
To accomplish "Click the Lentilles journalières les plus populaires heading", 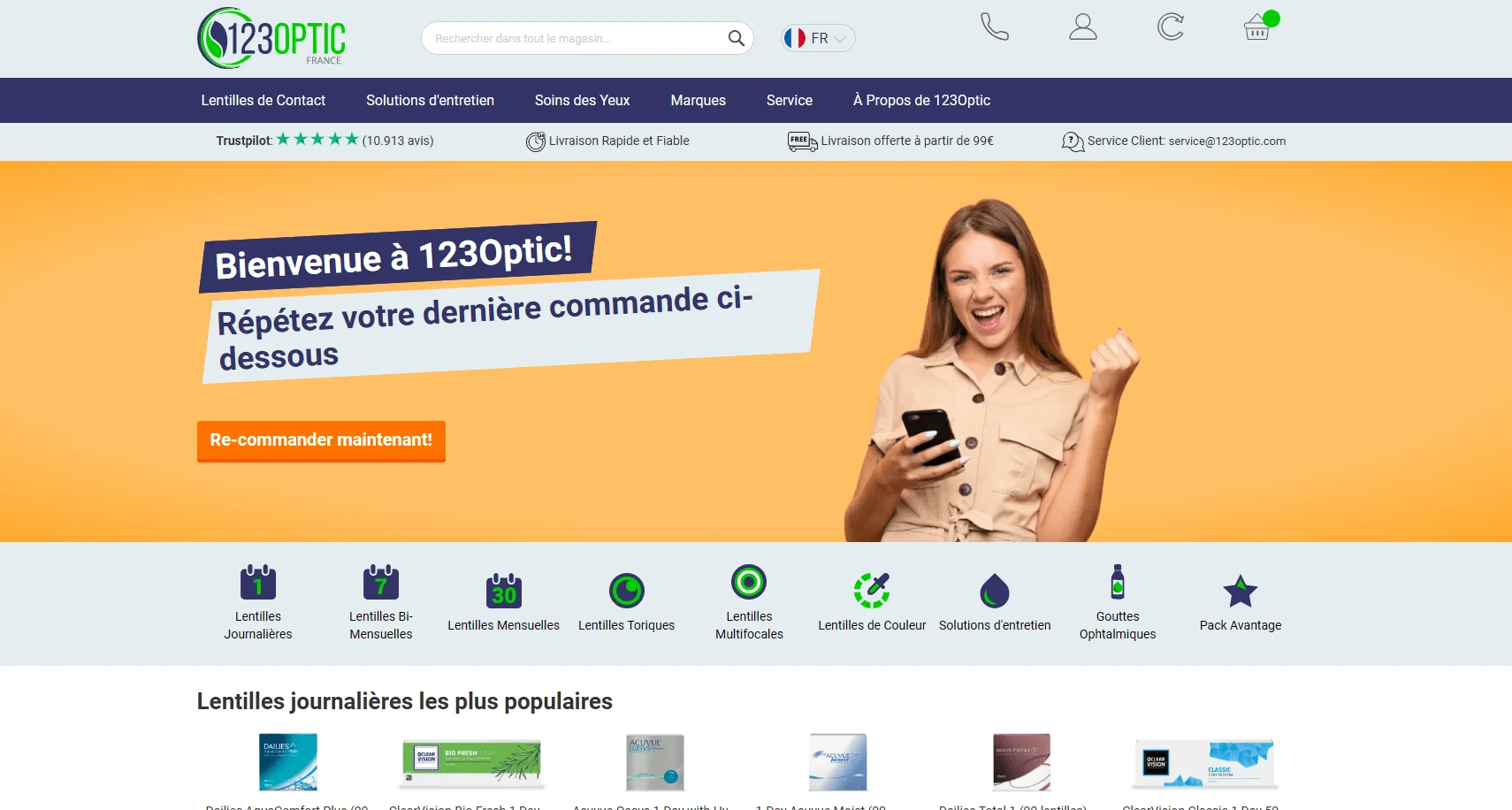I will point(405,701).
